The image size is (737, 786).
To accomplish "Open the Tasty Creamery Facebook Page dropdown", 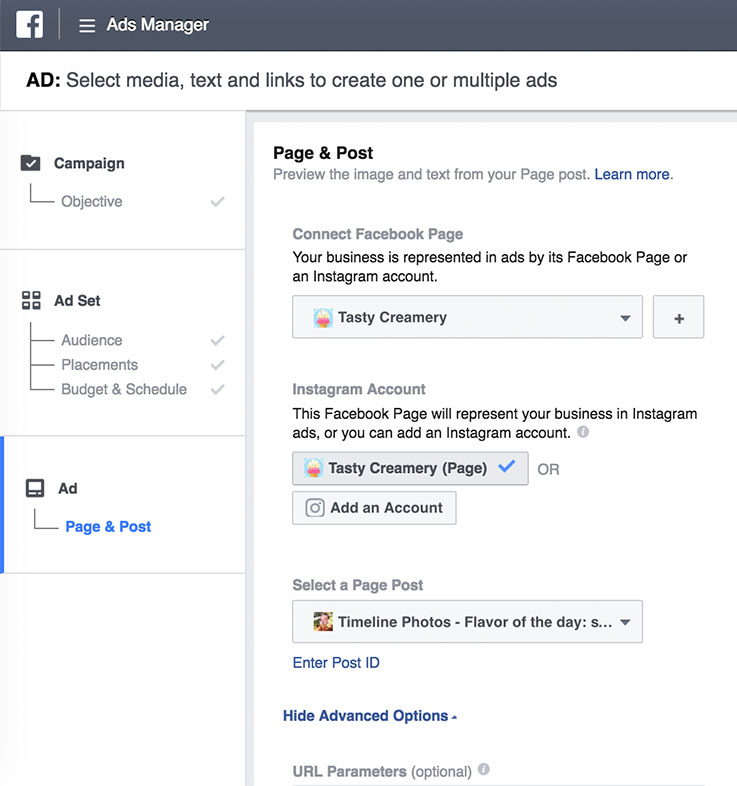I will point(467,317).
